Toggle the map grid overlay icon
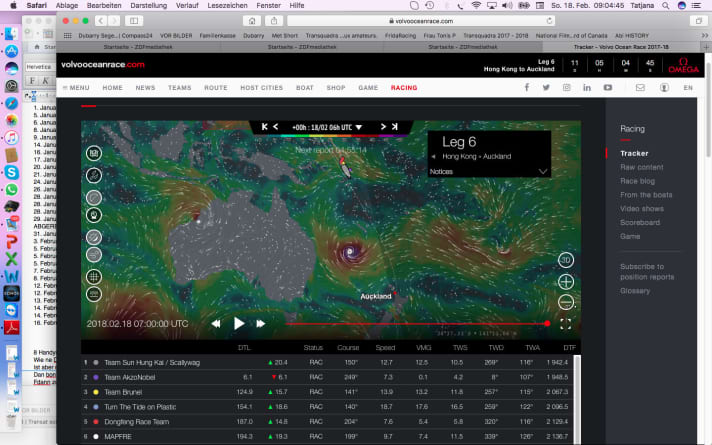Image resolution: width=712 pixels, height=445 pixels. pyautogui.click(x=94, y=277)
